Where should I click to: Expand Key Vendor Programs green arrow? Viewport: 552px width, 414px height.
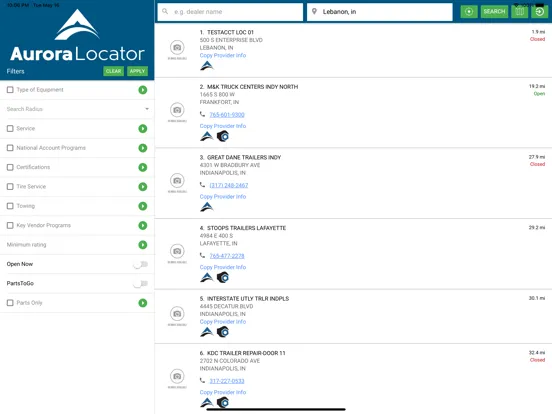pyautogui.click(x=143, y=225)
